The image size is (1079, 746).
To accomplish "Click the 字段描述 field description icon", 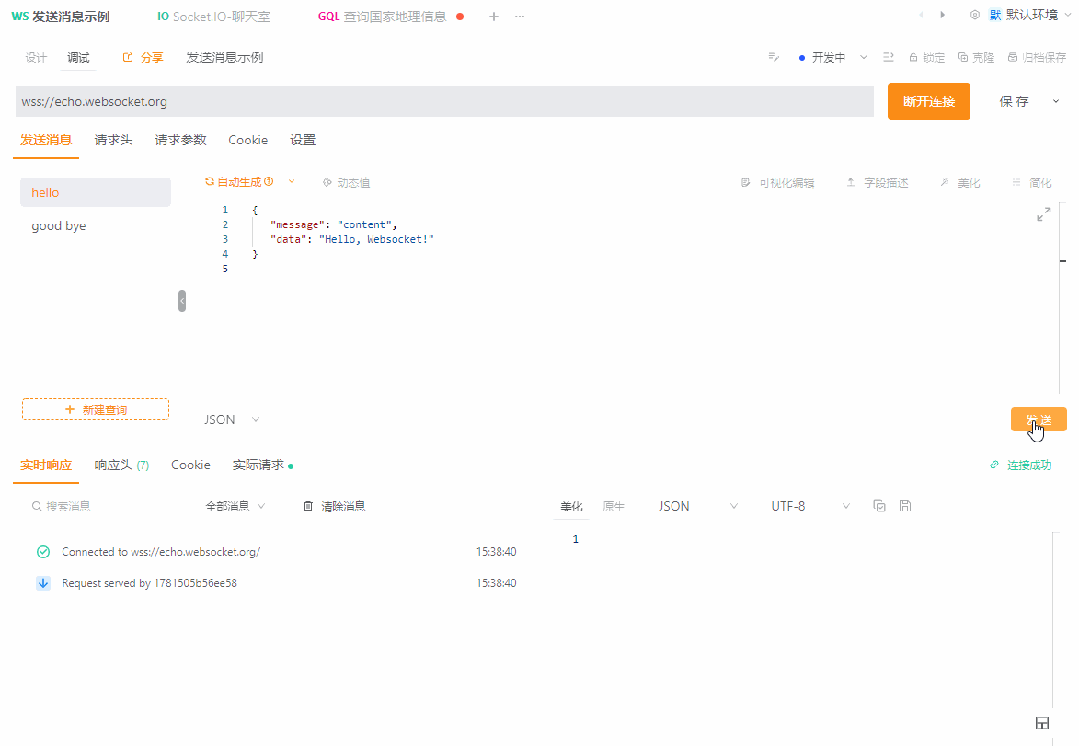I will [875, 182].
